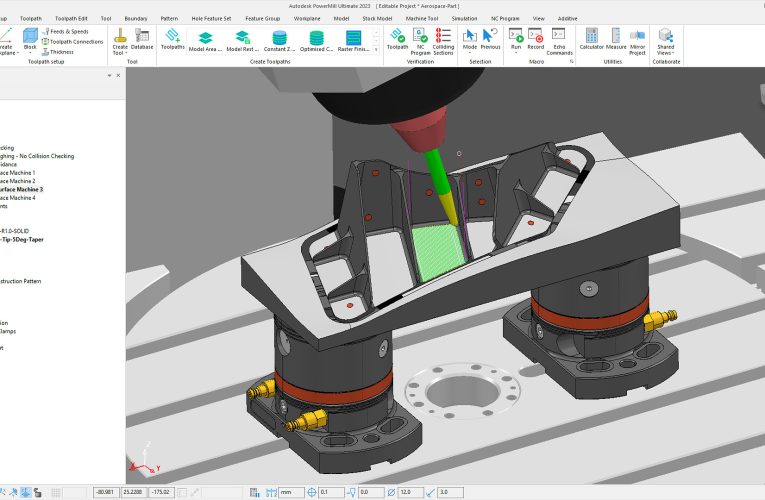Open the Additive tab
Viewport: 765px width, 500px height.
coord(567,19)
